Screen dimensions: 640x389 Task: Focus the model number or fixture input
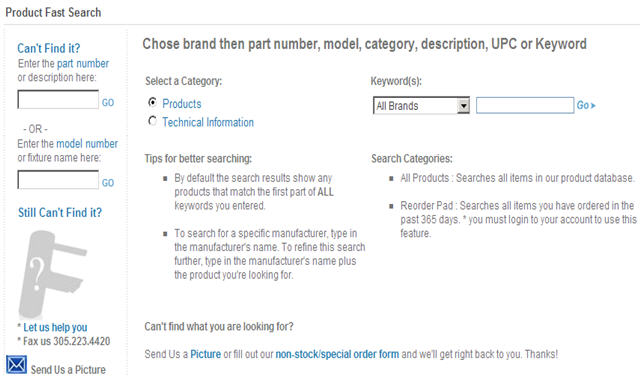58,180
